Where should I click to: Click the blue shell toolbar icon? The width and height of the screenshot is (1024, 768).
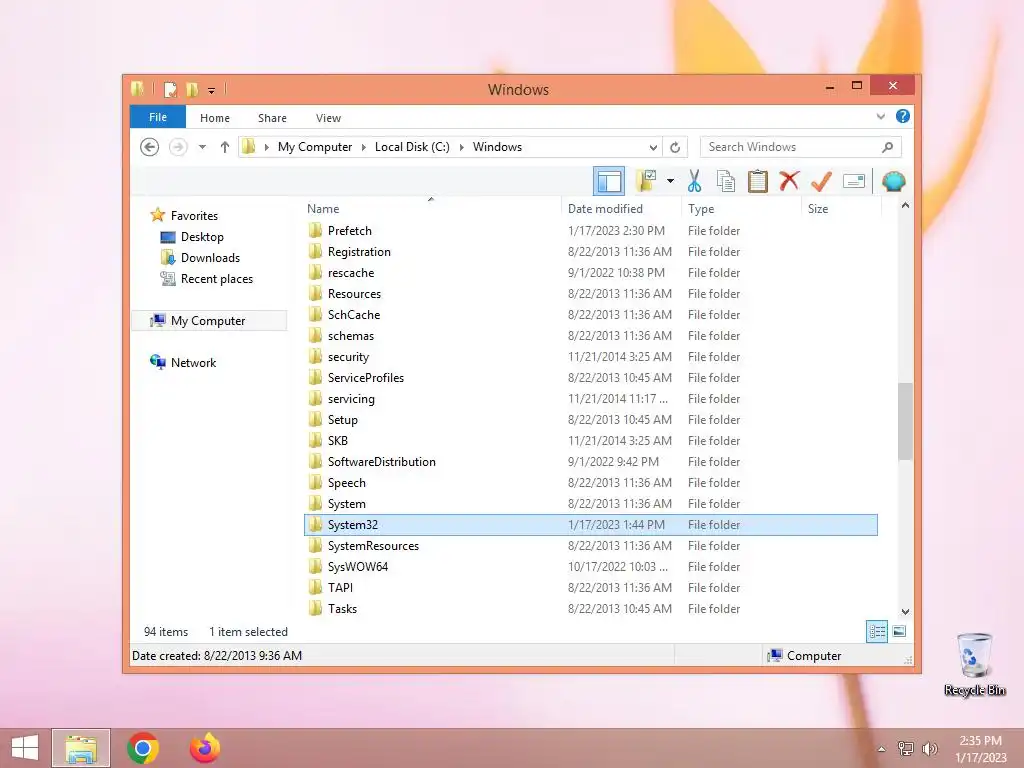(x=893, y=181)
